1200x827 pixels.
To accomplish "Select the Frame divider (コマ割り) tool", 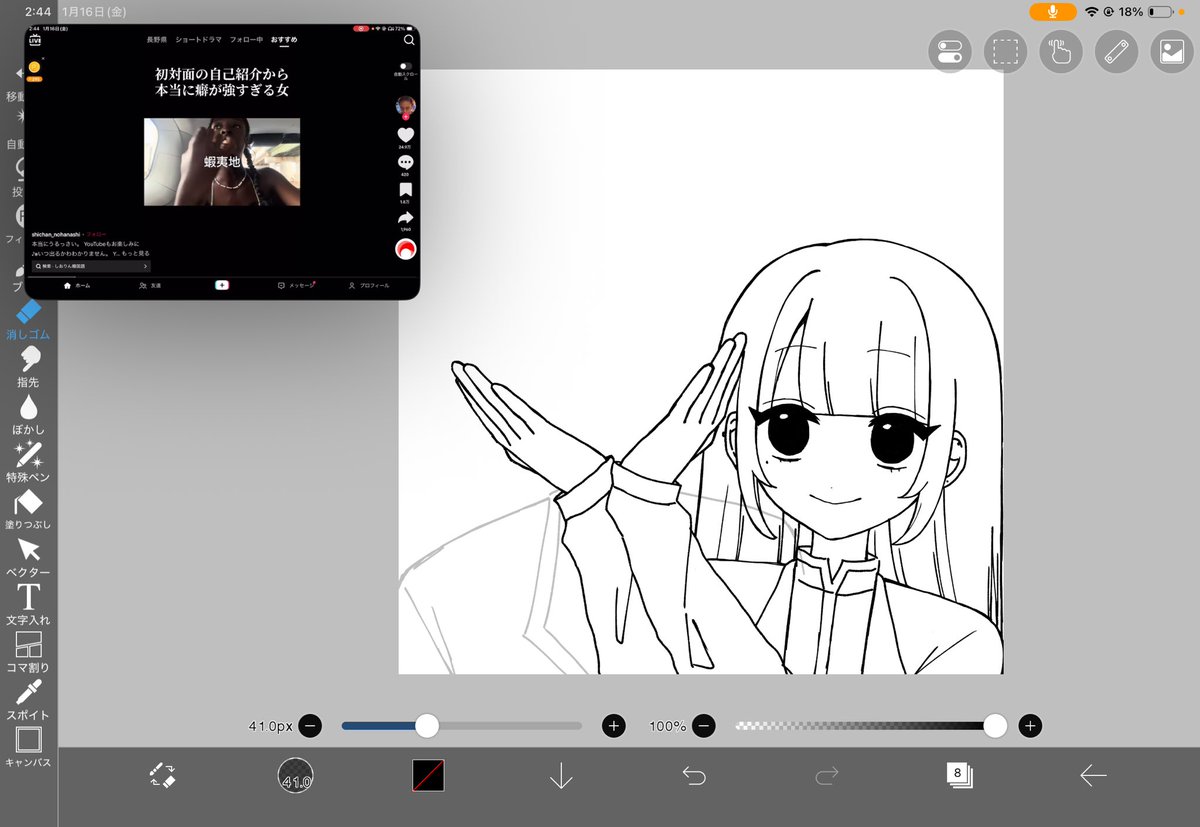I will click(28, 652).
